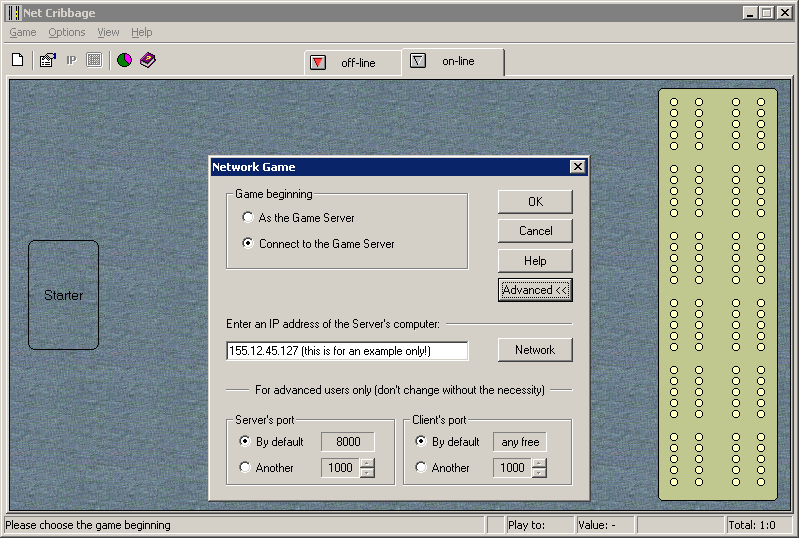Close the Net Cribbage window
This screenshot has height=538, width=799.
pyautogui.click(x=785, y=13)
